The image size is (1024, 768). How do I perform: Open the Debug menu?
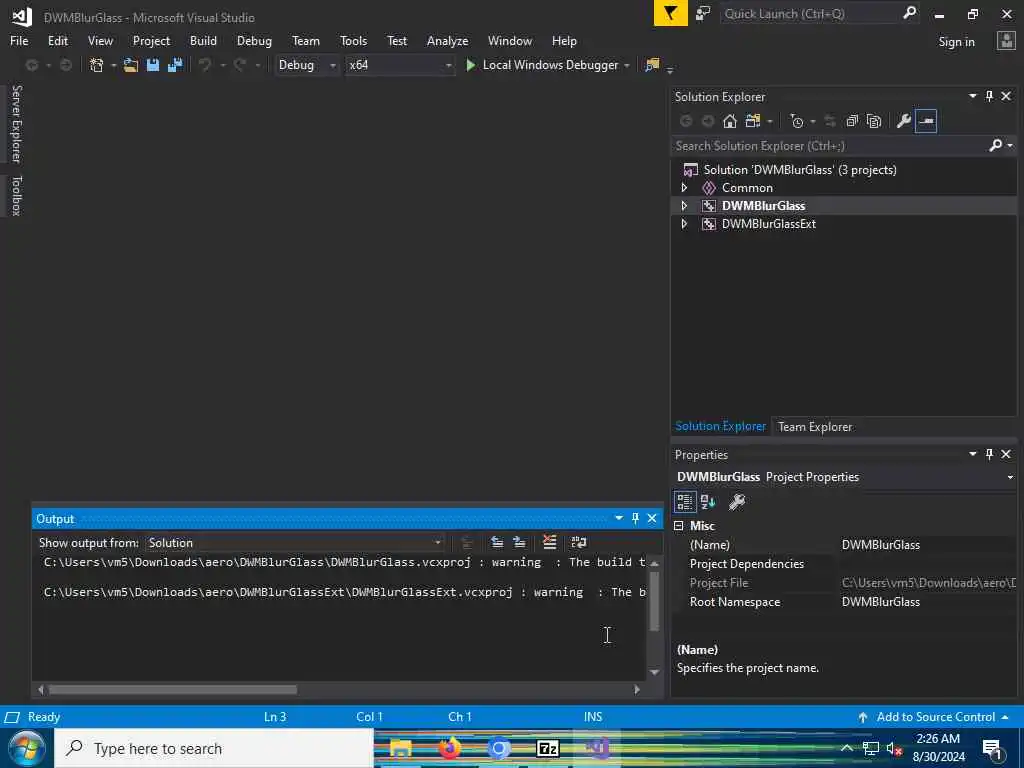pos(254,40)
